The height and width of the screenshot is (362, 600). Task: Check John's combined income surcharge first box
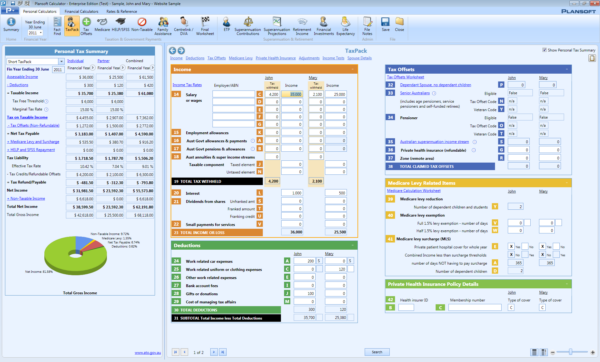(511, 255)
